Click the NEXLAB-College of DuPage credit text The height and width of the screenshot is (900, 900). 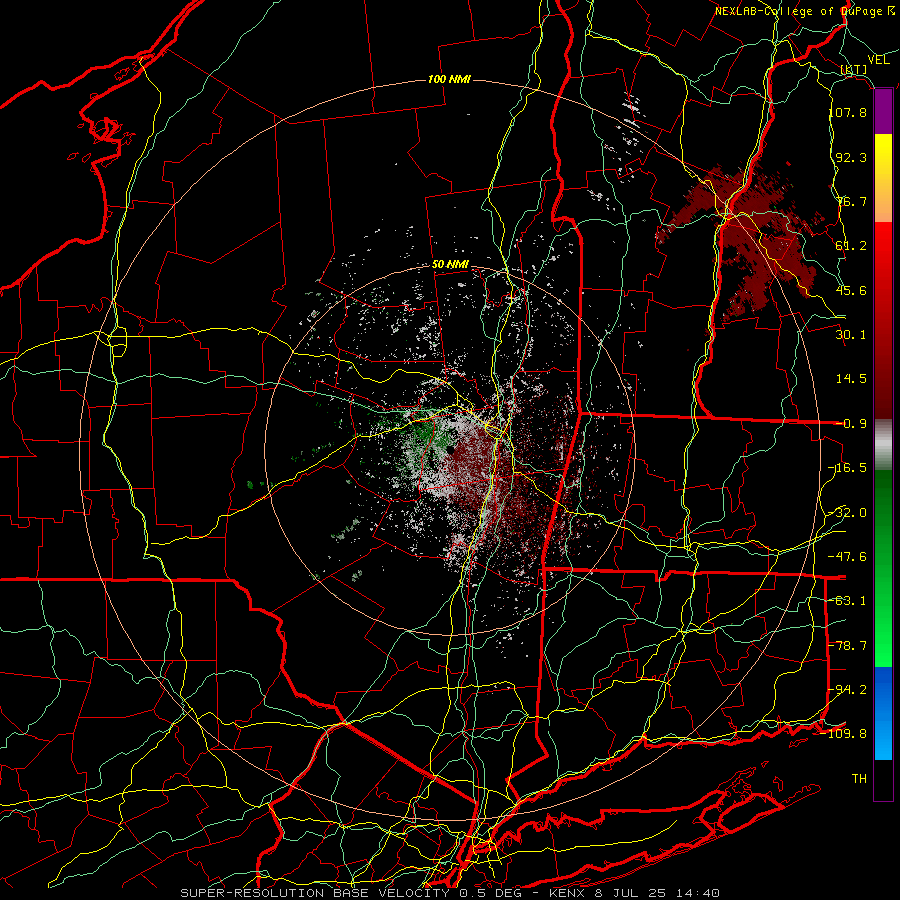805,11
